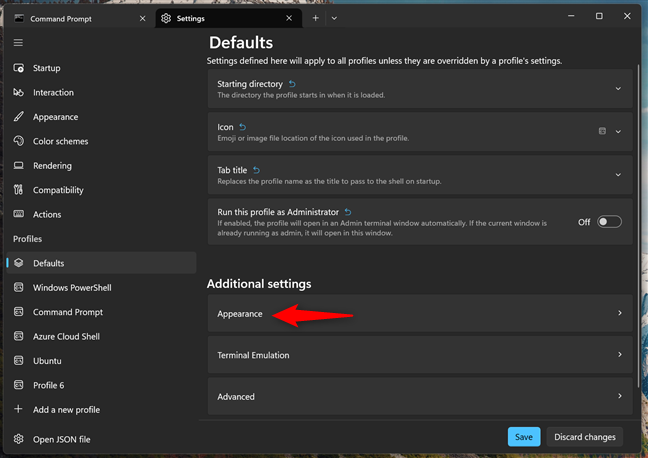Expand the Starting directory setting
648x458 pixels.
[618, 88]
